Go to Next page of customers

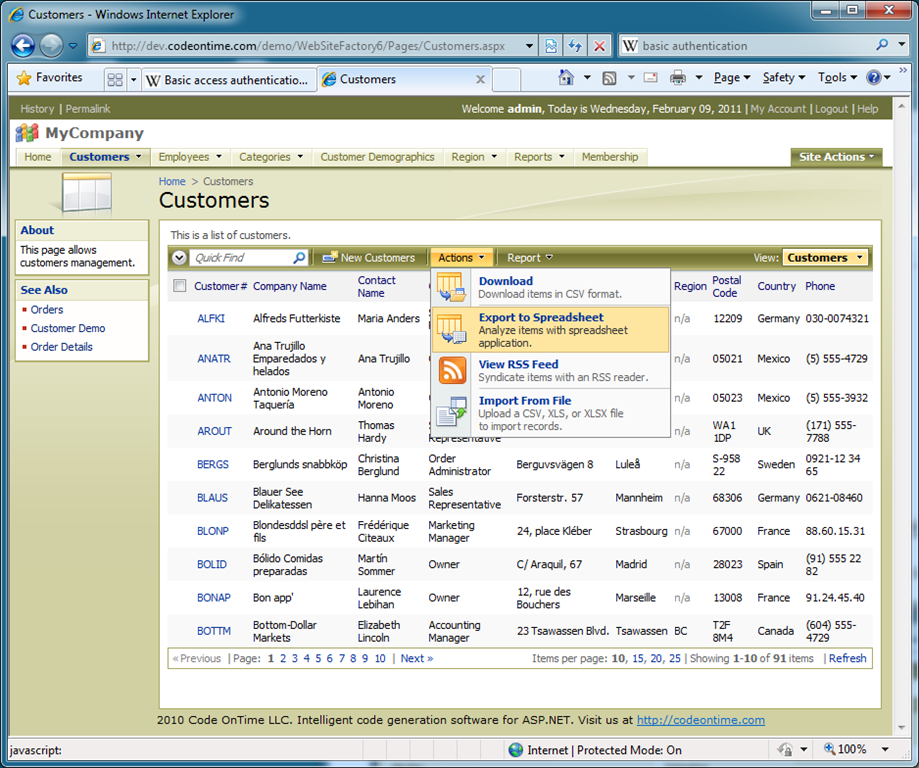(417, 658)
